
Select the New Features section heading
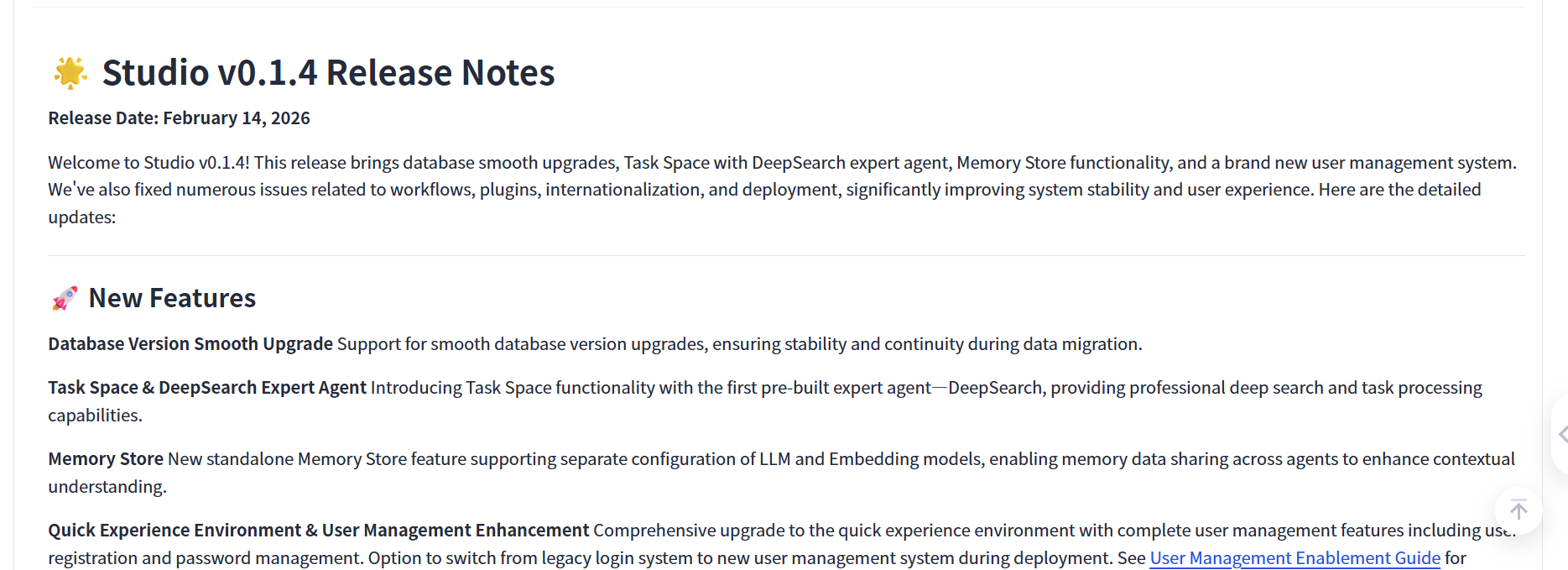tap(172, 299)
